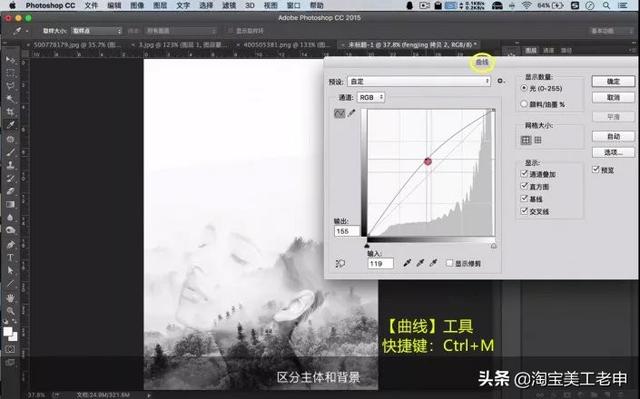Click the white point slider under the curve

coord(493,246)
